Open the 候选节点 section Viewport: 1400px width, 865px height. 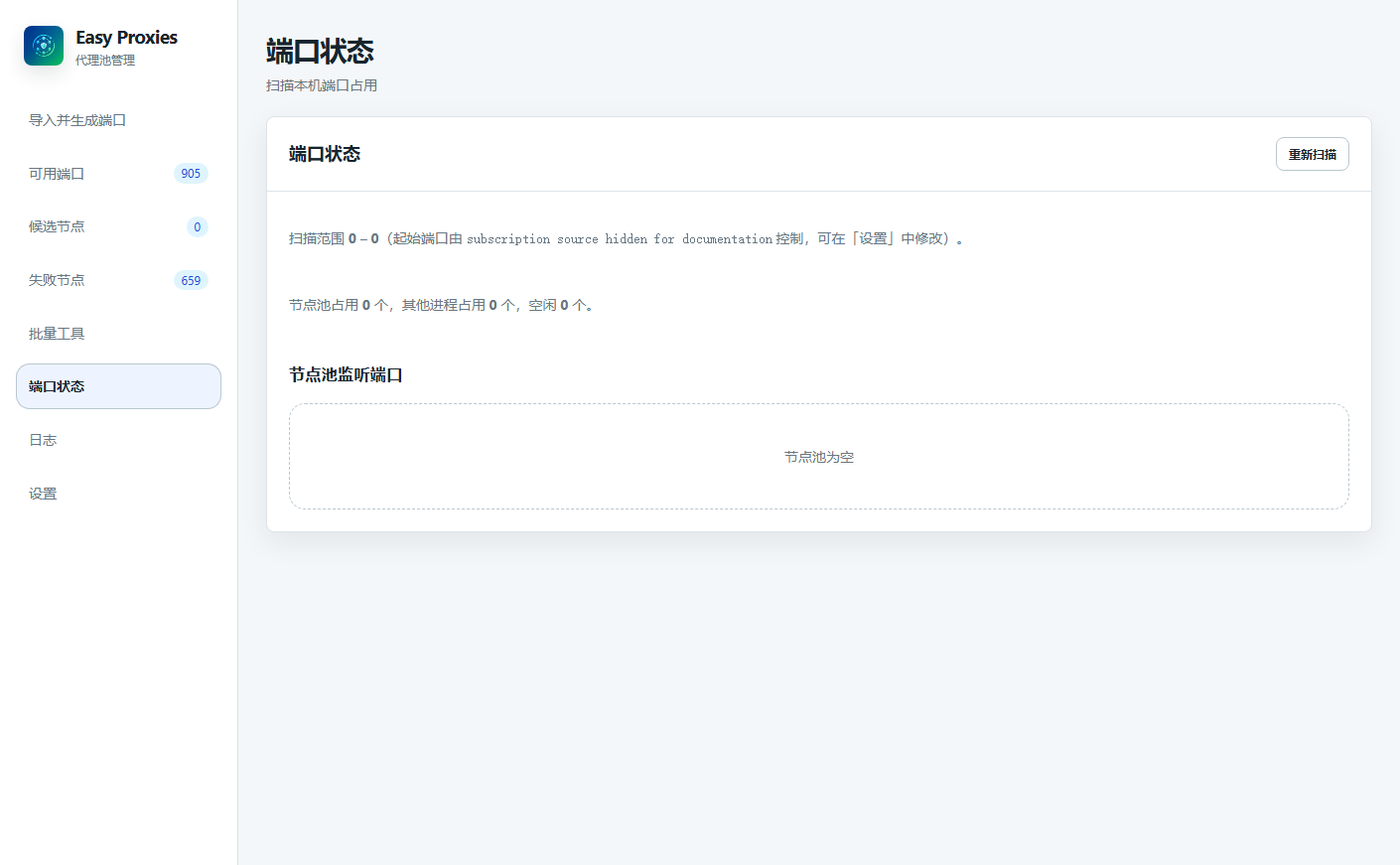(x=118, y=226)
